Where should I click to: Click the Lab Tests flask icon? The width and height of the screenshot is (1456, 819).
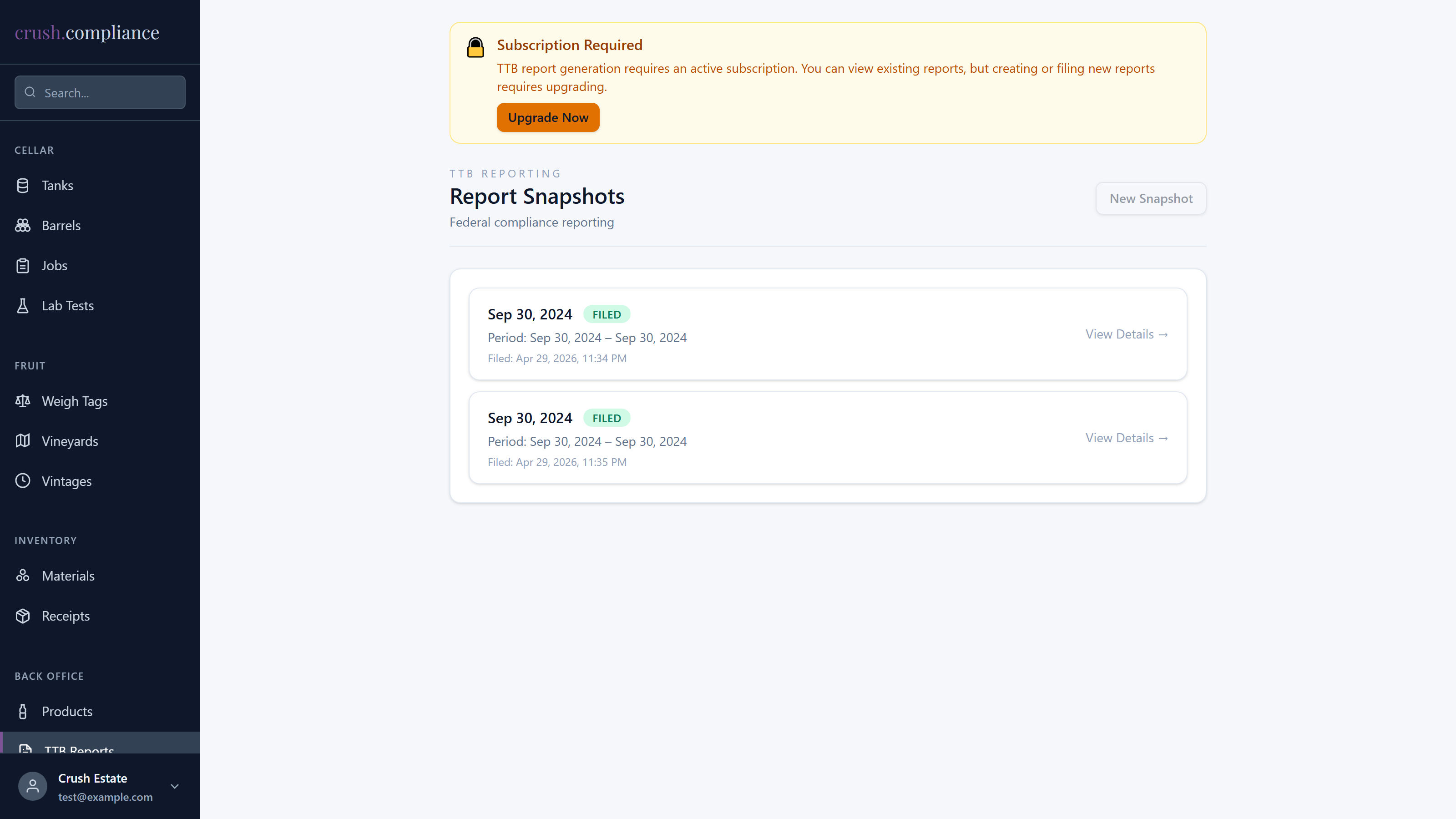(x=23, y=306)
